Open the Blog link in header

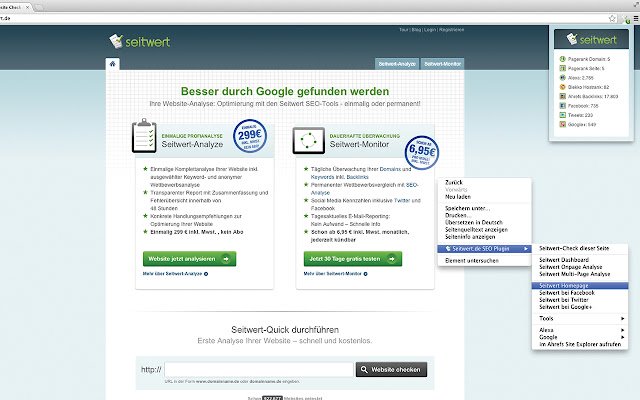point(416,30)
